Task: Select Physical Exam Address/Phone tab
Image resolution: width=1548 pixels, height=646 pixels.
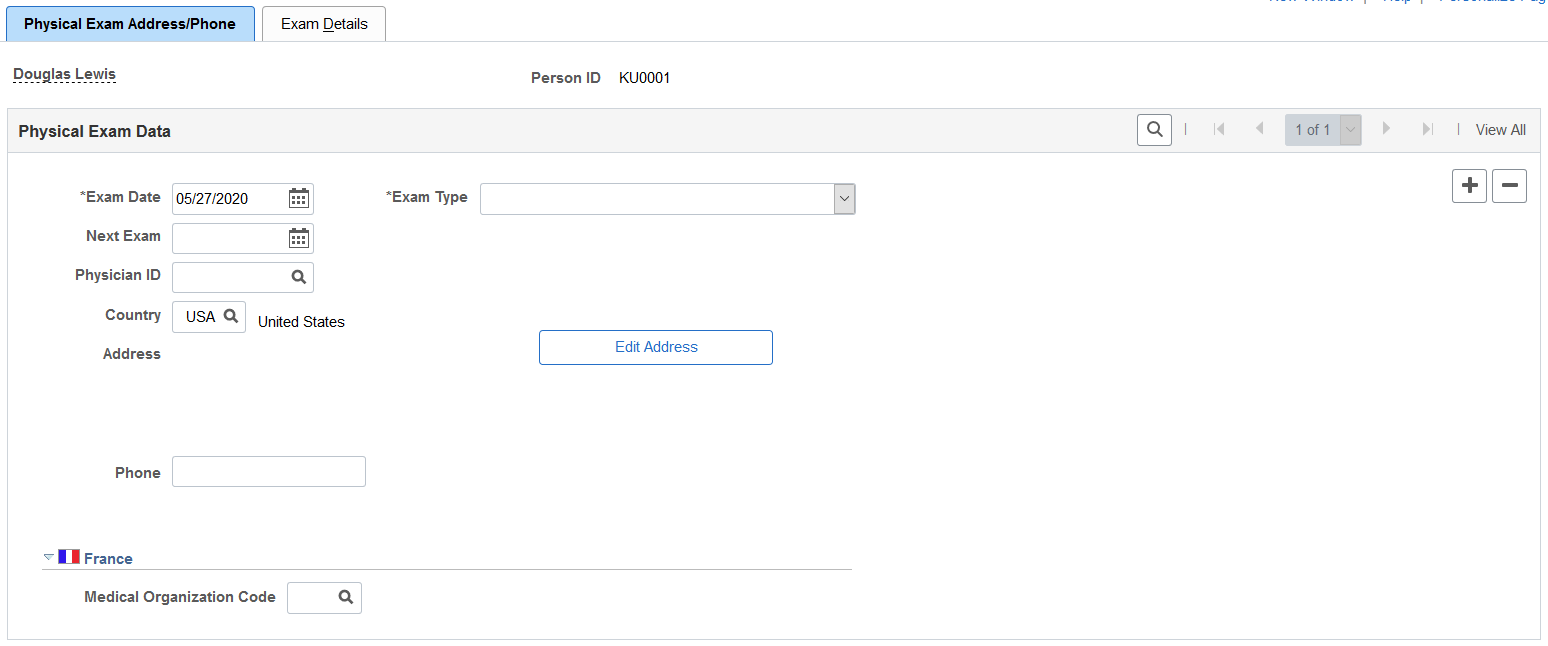Action: pos(130,24)
